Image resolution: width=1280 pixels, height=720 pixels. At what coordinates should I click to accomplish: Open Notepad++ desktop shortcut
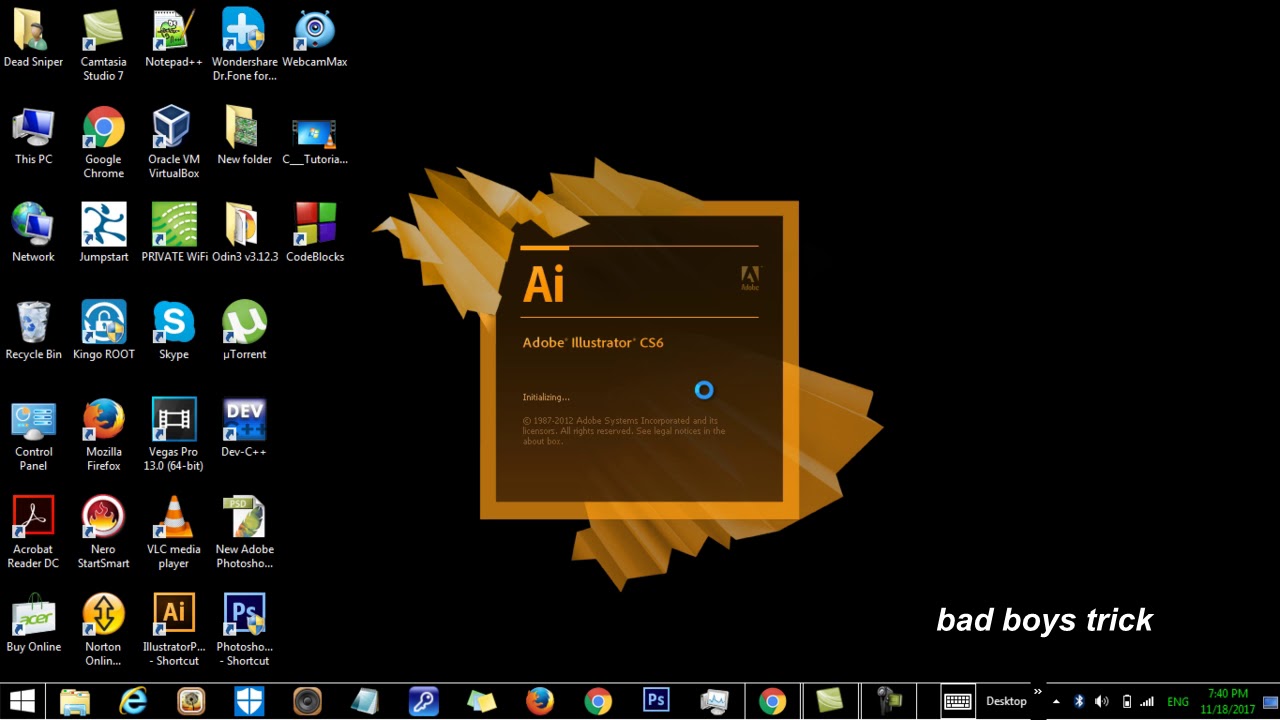174,38
